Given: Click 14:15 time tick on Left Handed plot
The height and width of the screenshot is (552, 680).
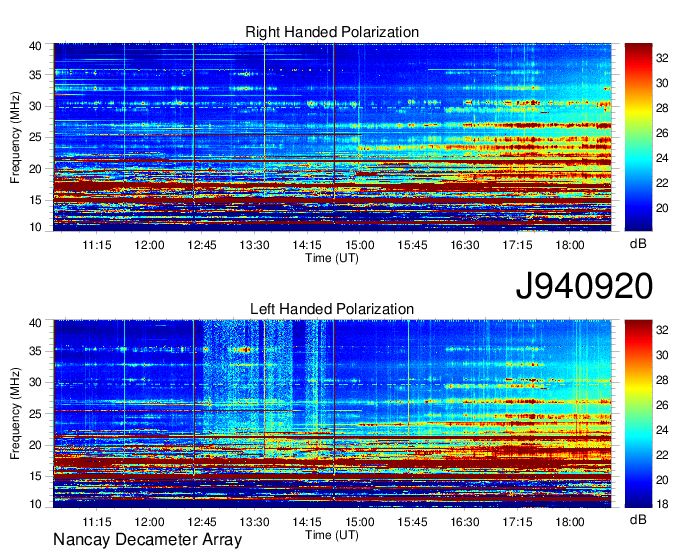Looking at the screenshot, I should point(307,522).
